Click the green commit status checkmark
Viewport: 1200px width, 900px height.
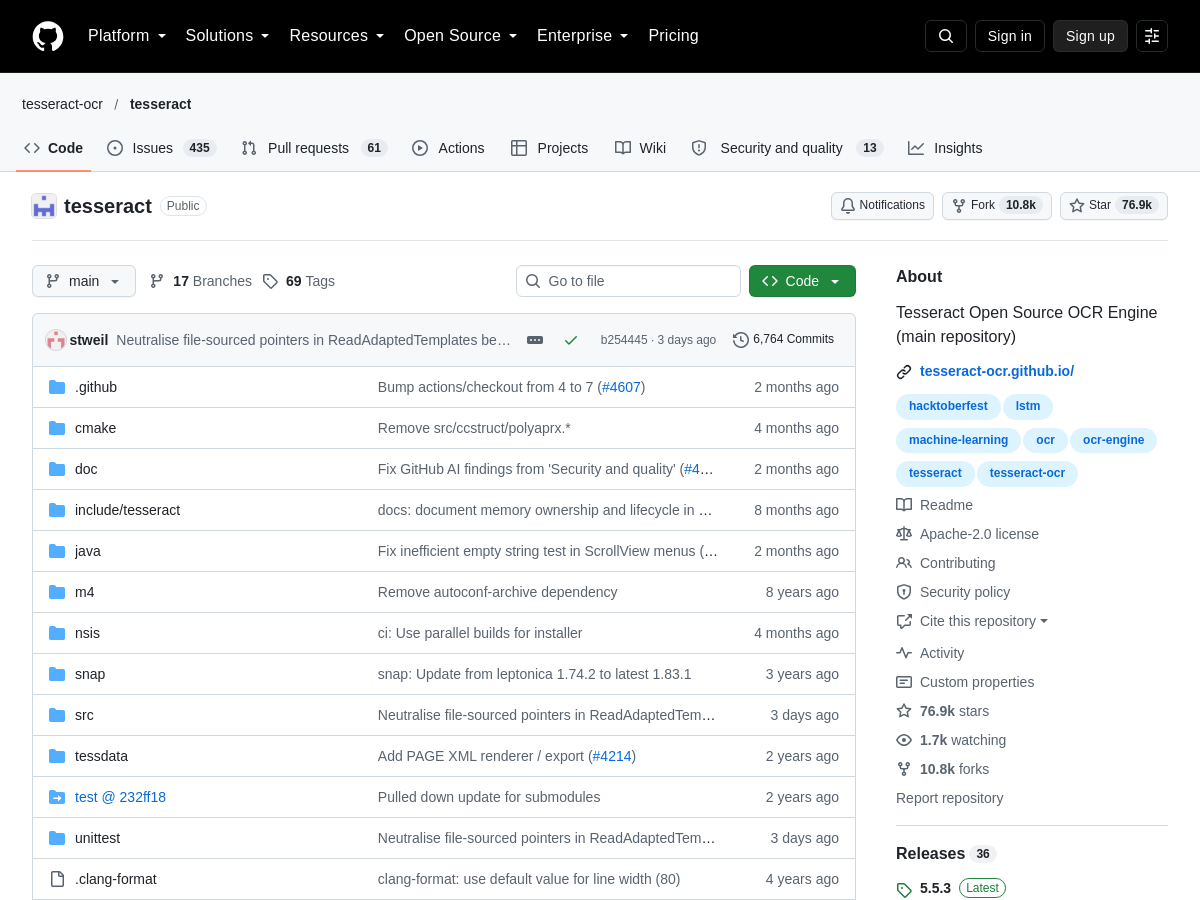[571, 340]
